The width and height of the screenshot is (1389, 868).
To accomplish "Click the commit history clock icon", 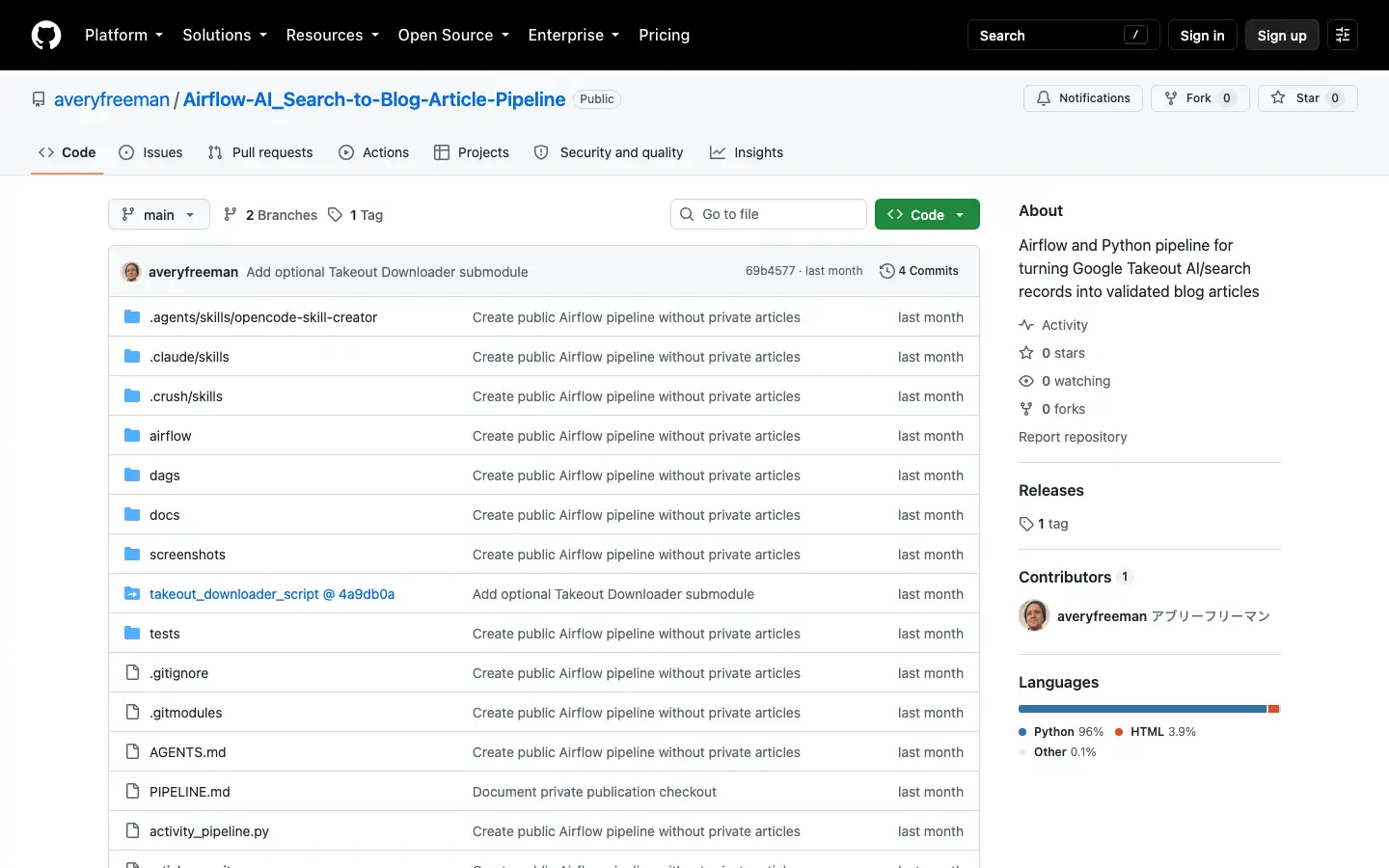I will 887,271.
